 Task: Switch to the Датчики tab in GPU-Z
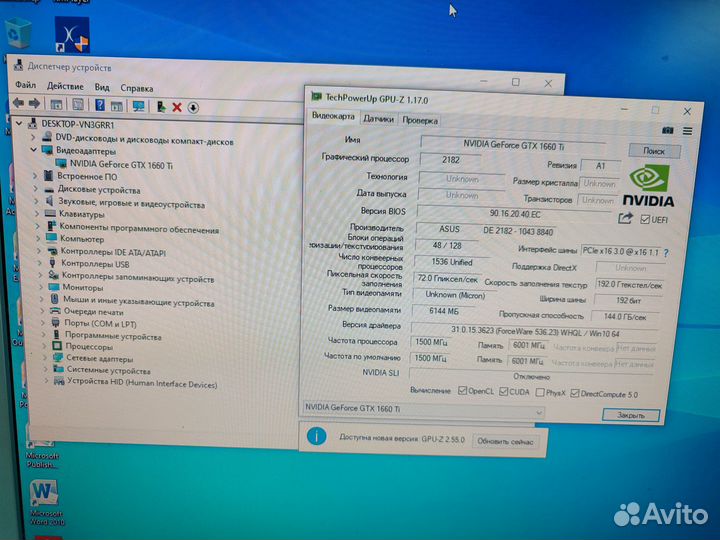click(378, 119)
